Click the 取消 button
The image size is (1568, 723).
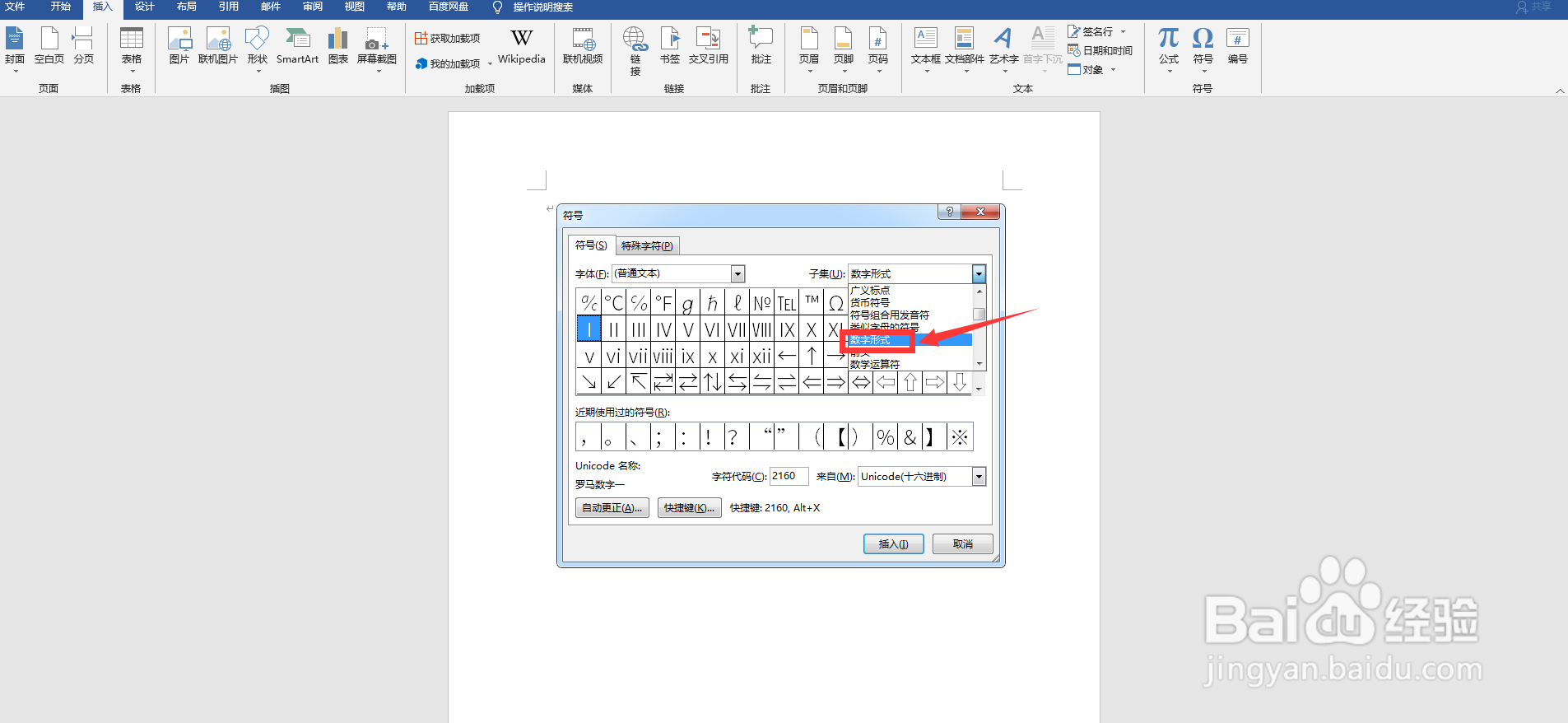click(963, 544)
